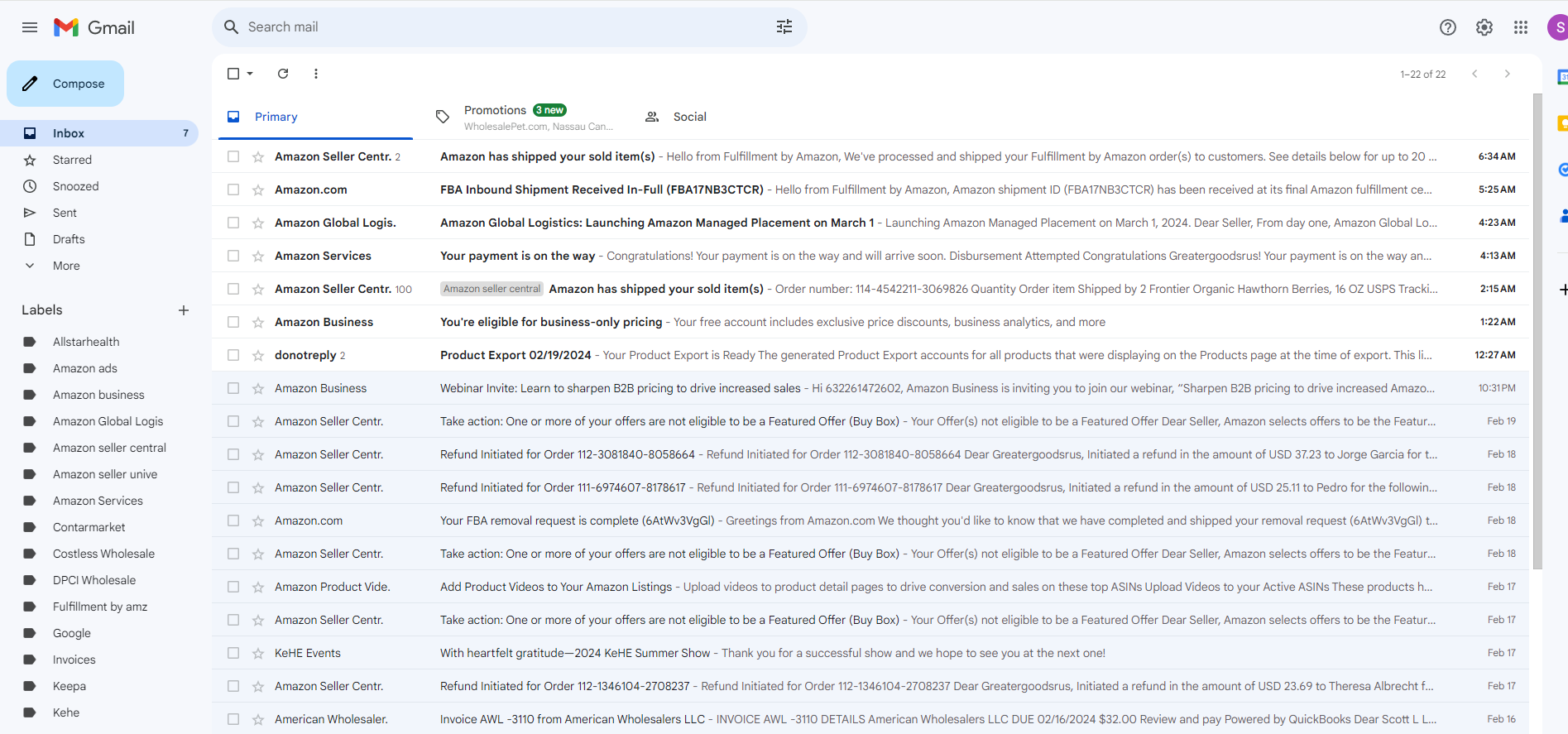Image resolution: width=1568 pixels, height=734 pixels.
Task: Star the Amazon Product Vide. email
Action: click(x=258, y=587)
